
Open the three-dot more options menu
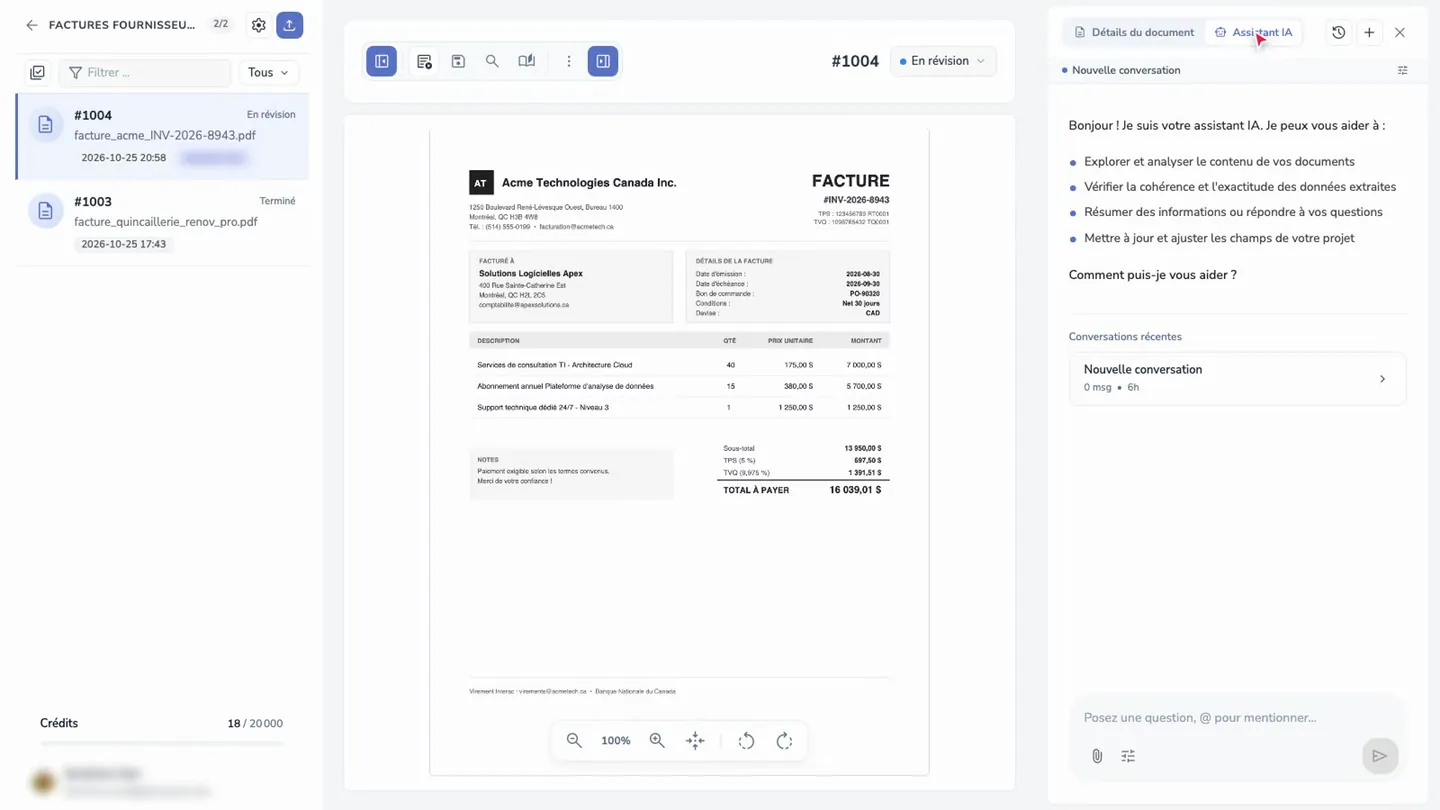pos(568,61)
